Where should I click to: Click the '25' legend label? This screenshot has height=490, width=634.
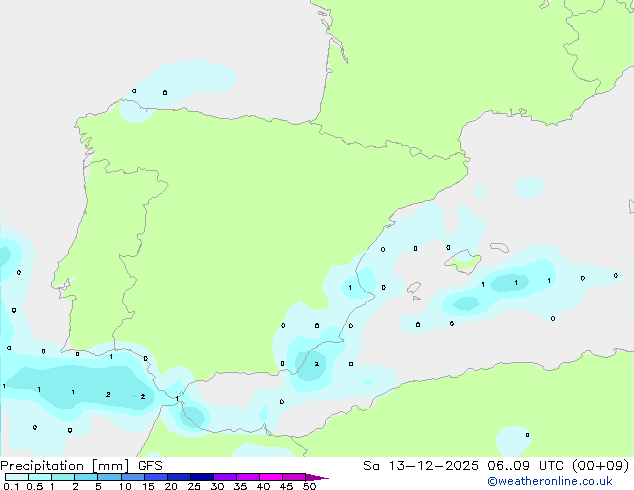point(194,486)
